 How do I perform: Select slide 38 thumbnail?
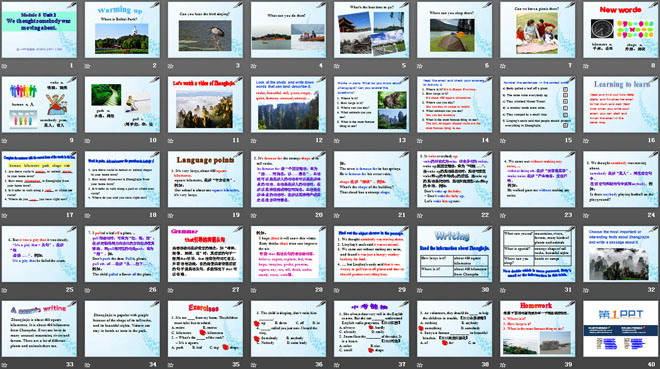tap(455, 329)
